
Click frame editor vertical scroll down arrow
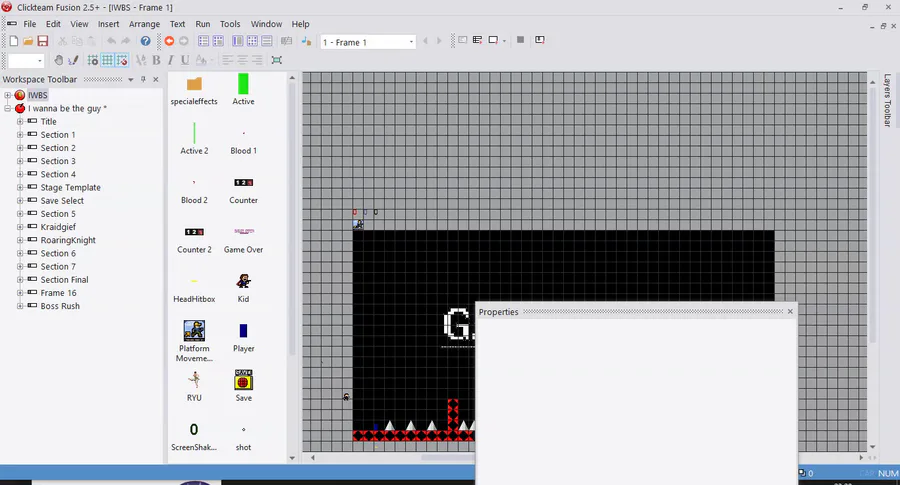coord(872,447)
